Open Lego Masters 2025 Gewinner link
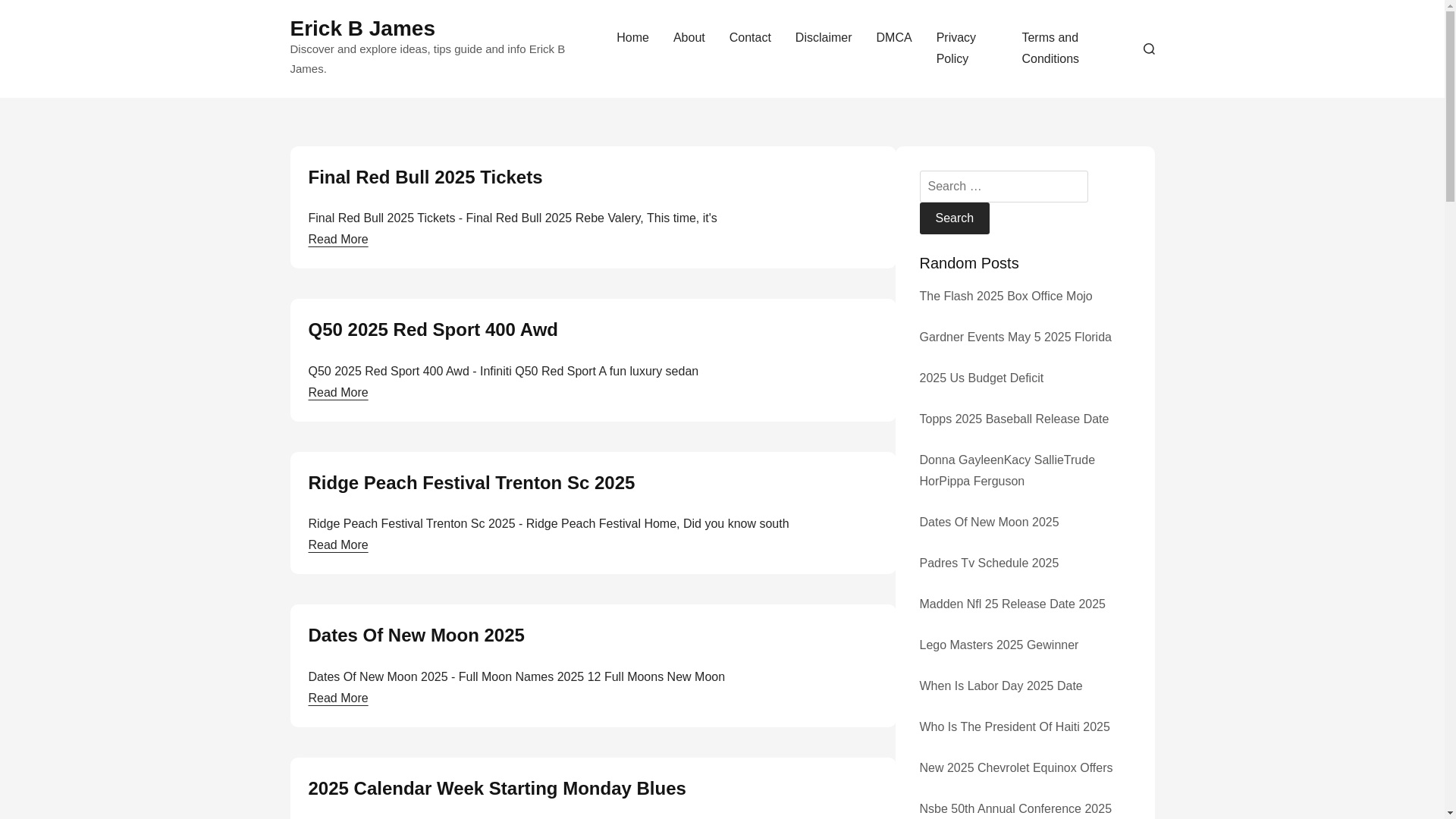 coord(998,645)
